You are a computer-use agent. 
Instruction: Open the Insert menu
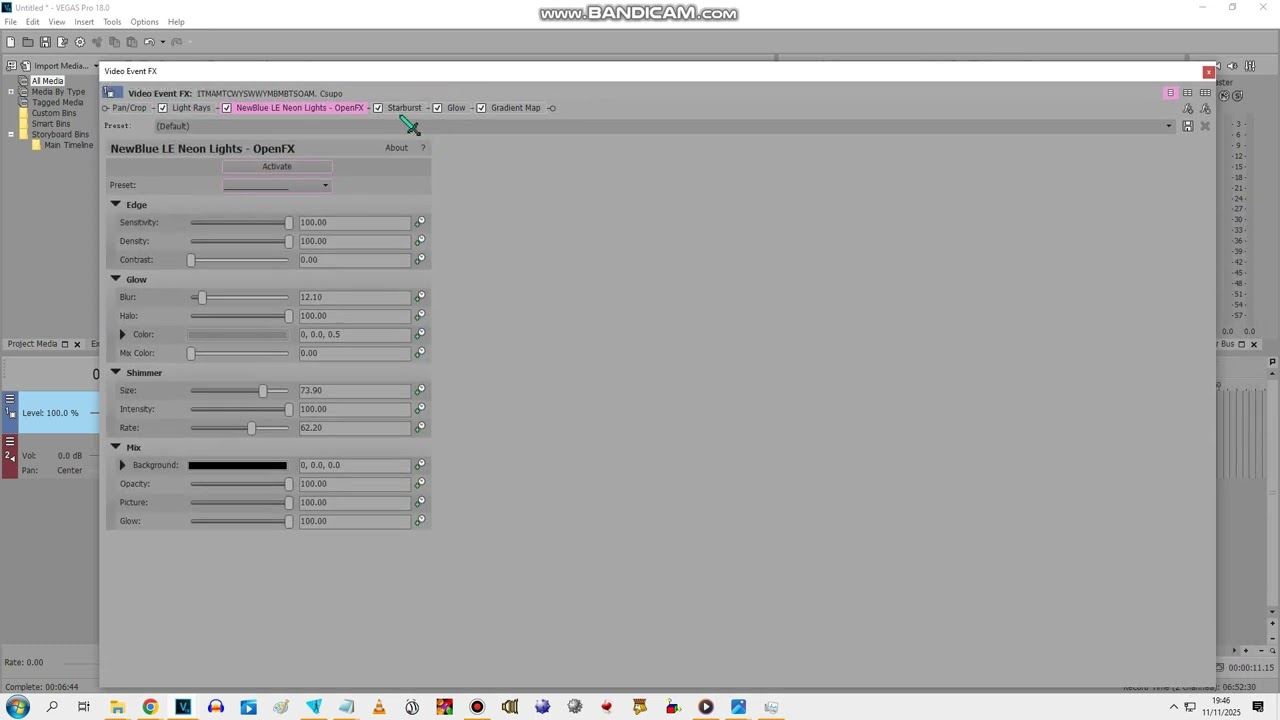point(84,22)
